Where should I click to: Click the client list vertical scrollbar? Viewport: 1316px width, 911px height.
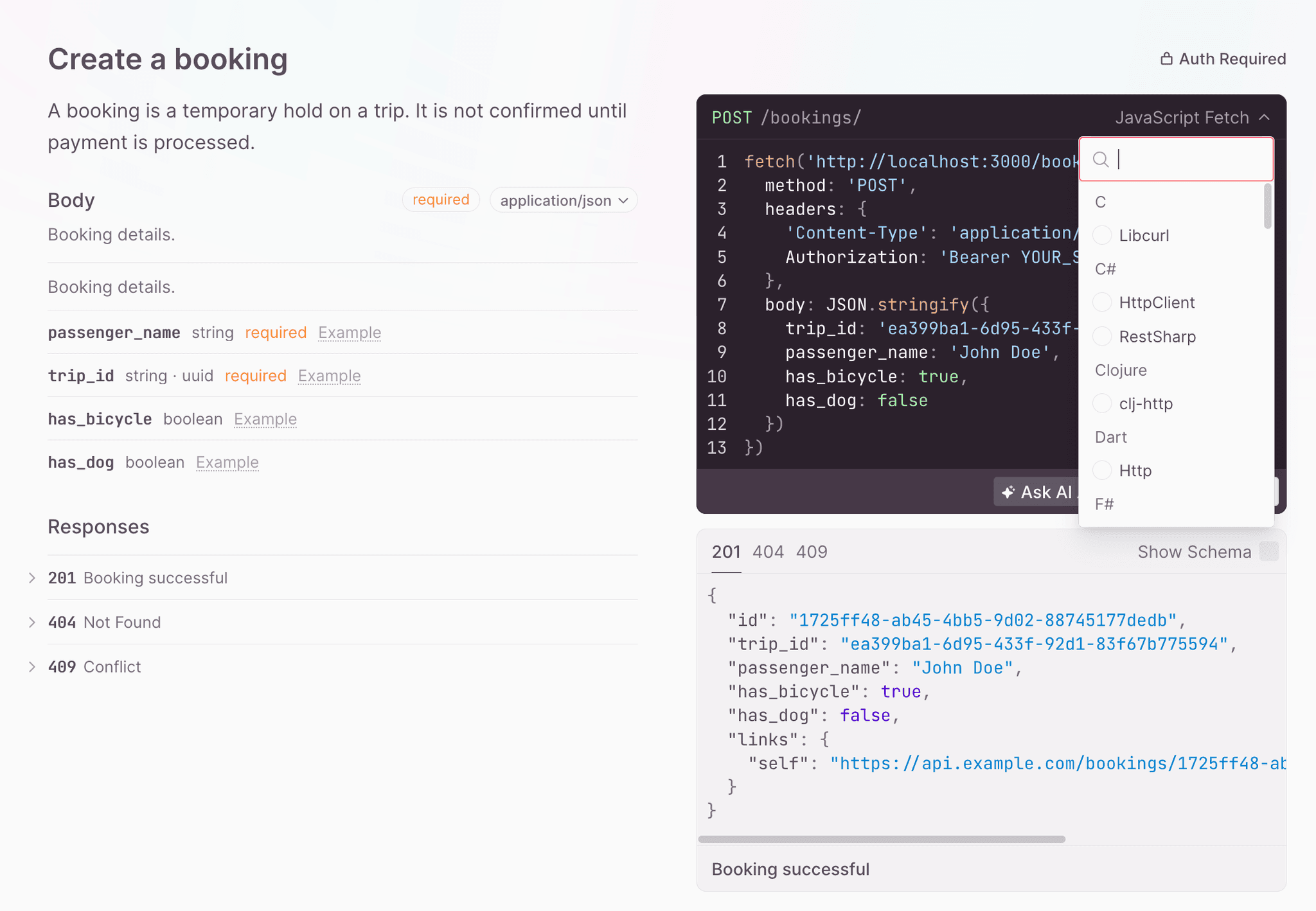coord(1267,206)
